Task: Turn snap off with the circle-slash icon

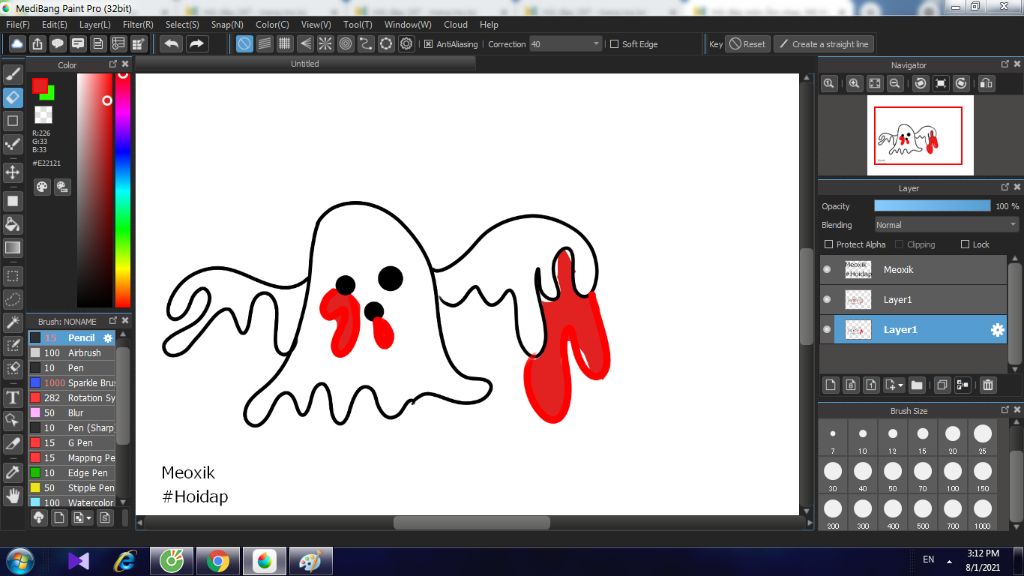Action: (x=244, y=44)
